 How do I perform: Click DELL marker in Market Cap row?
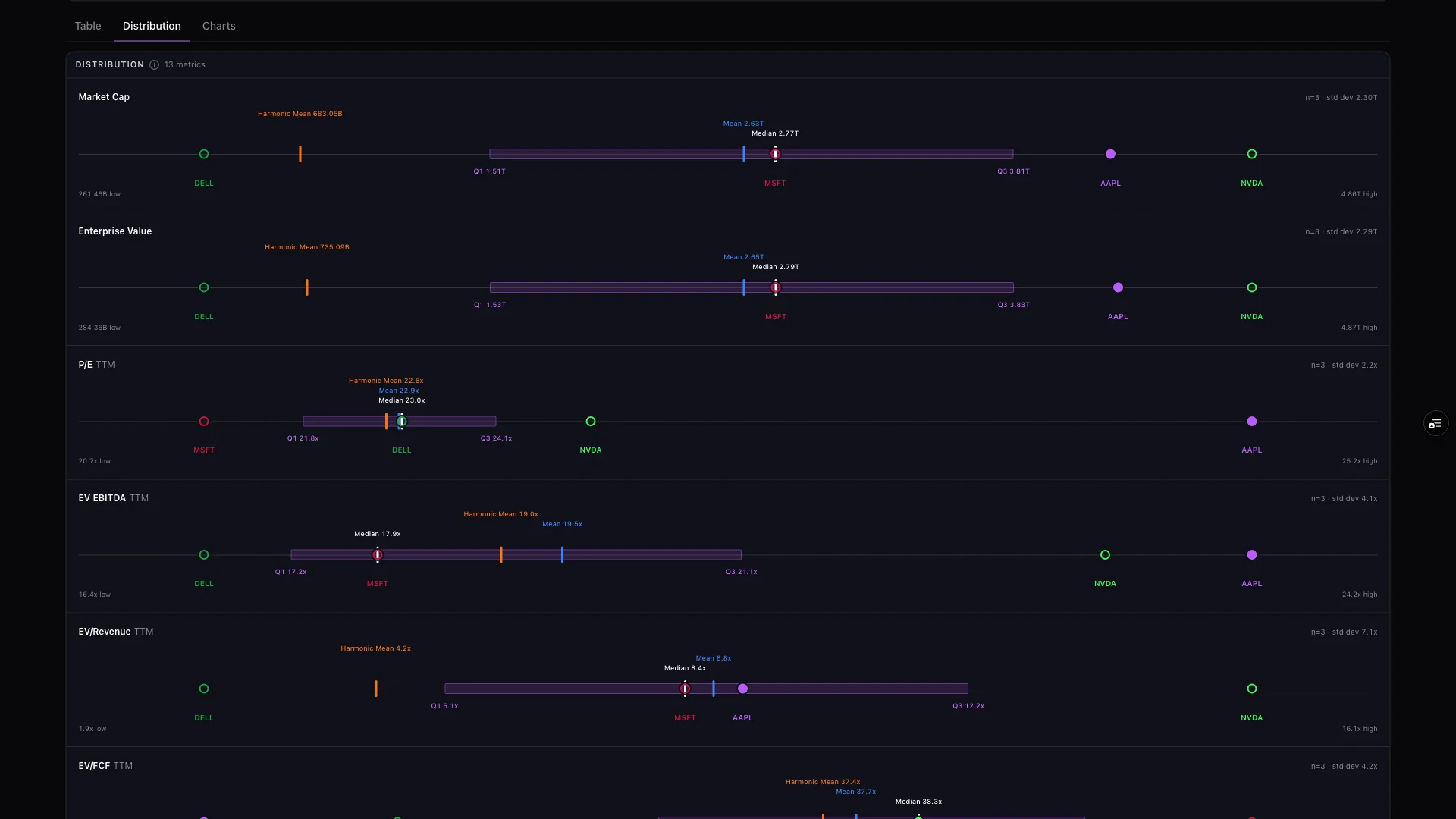[204, 155]
